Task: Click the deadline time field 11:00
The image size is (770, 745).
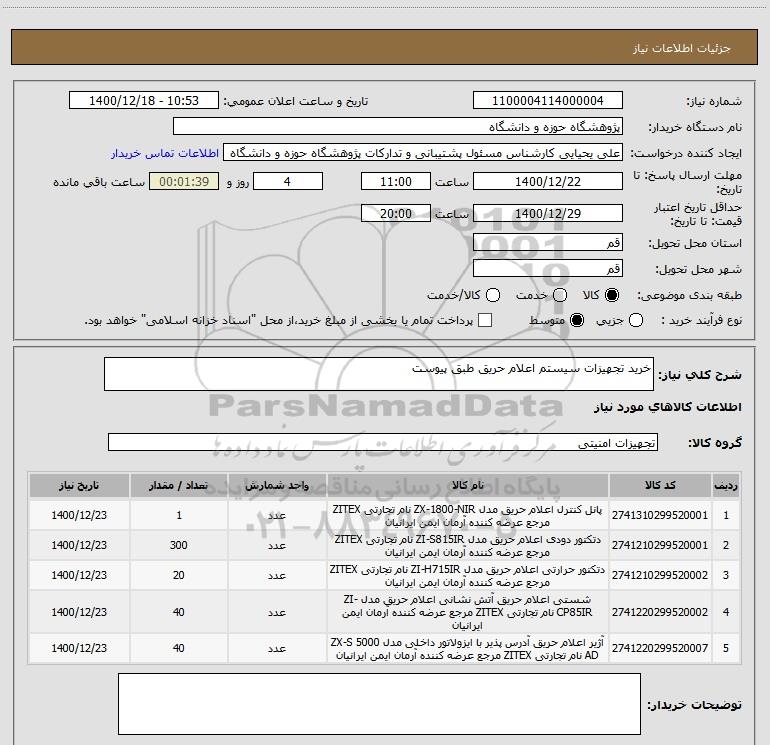Action: [396, 182]
